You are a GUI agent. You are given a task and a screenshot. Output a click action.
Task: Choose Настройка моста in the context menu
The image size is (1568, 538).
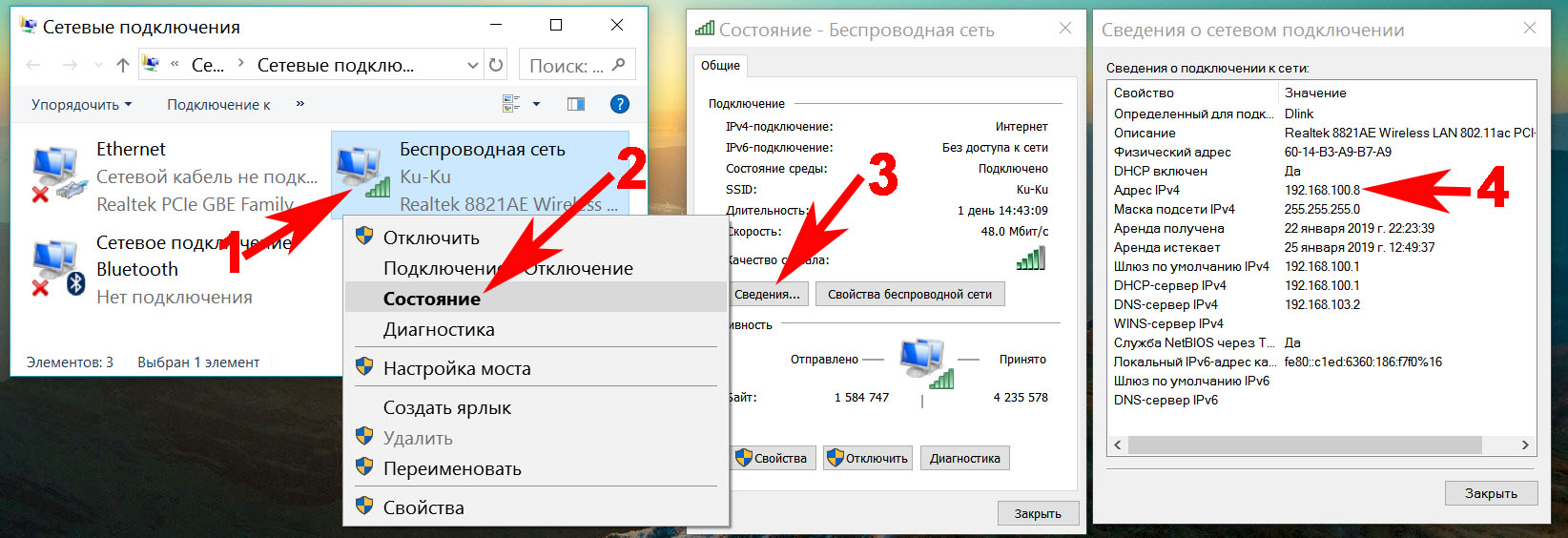pos(536,368)
